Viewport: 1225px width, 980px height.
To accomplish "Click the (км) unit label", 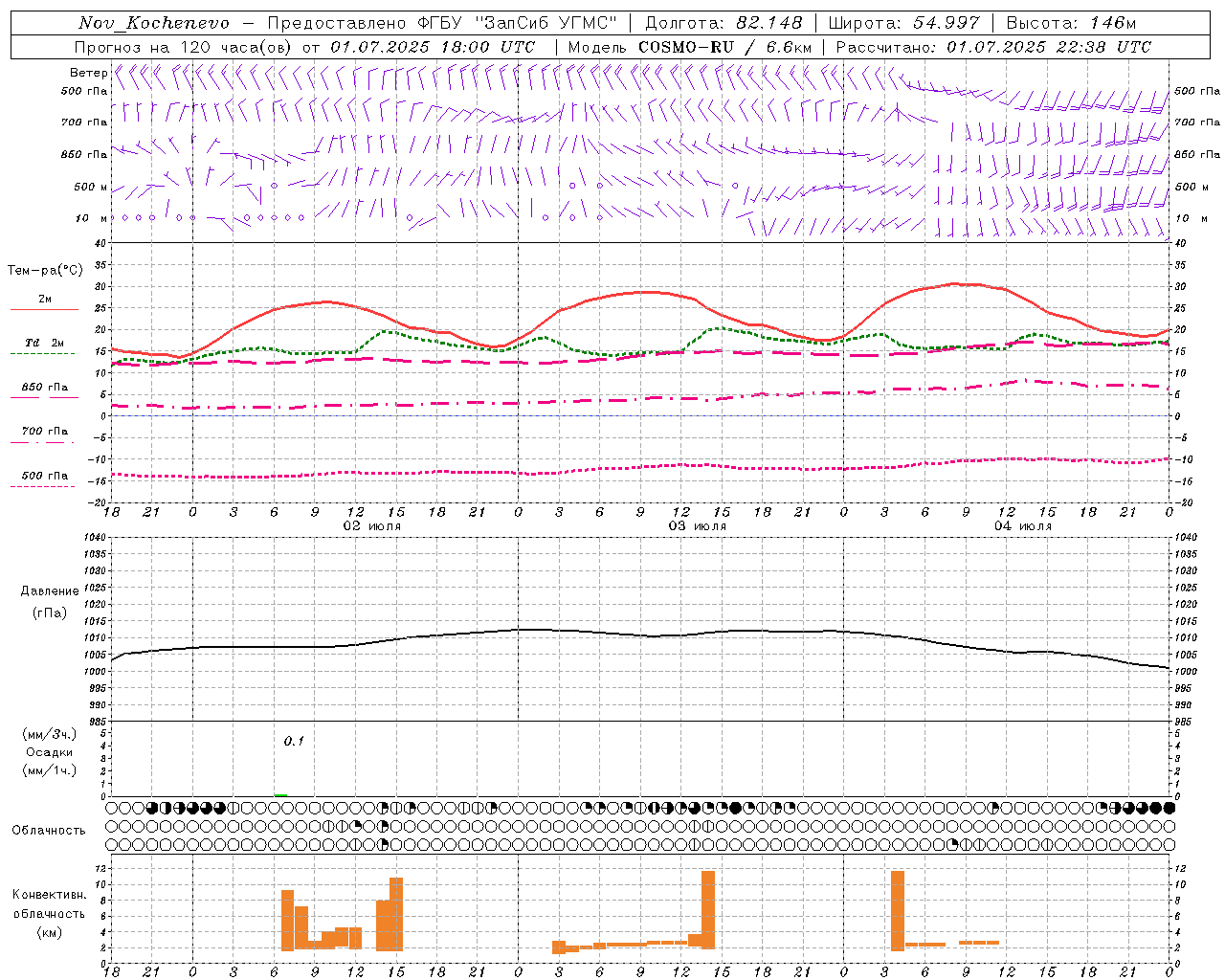I will click(49, 932).
